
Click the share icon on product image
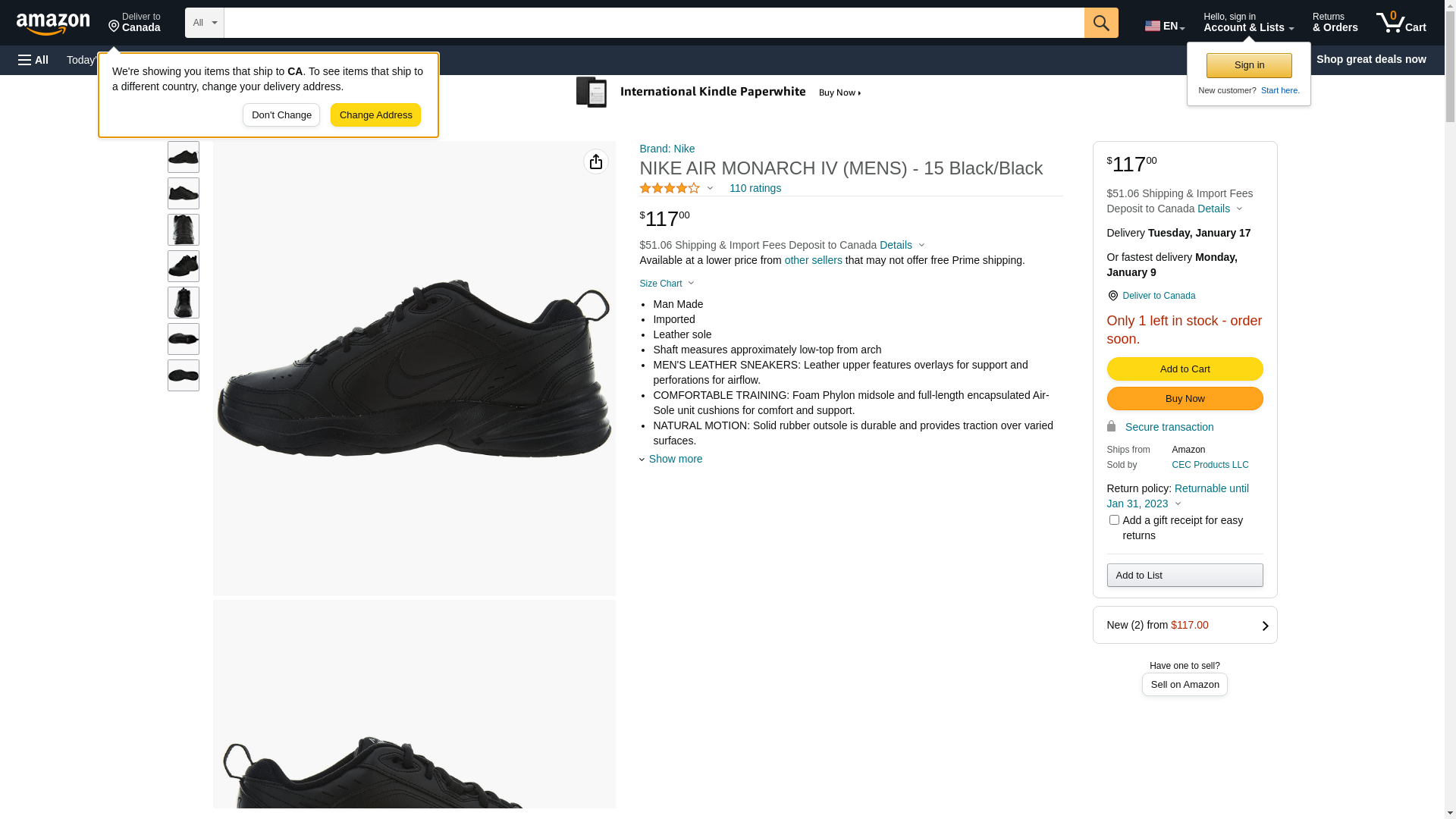tap(596, 162)
